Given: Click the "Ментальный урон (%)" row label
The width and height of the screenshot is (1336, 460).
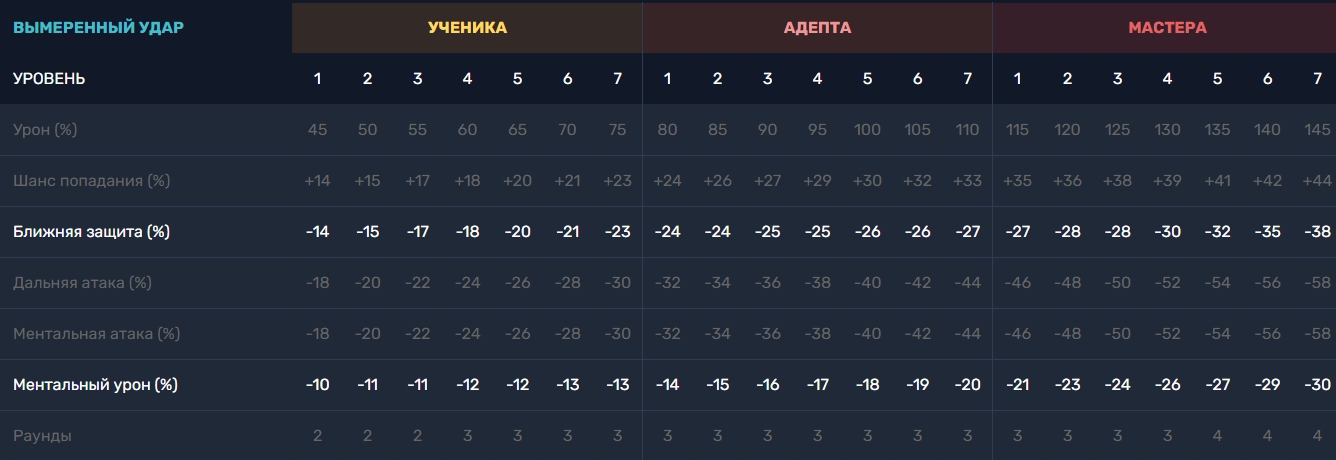Looking at the screenshot, I should click(95, 385).
